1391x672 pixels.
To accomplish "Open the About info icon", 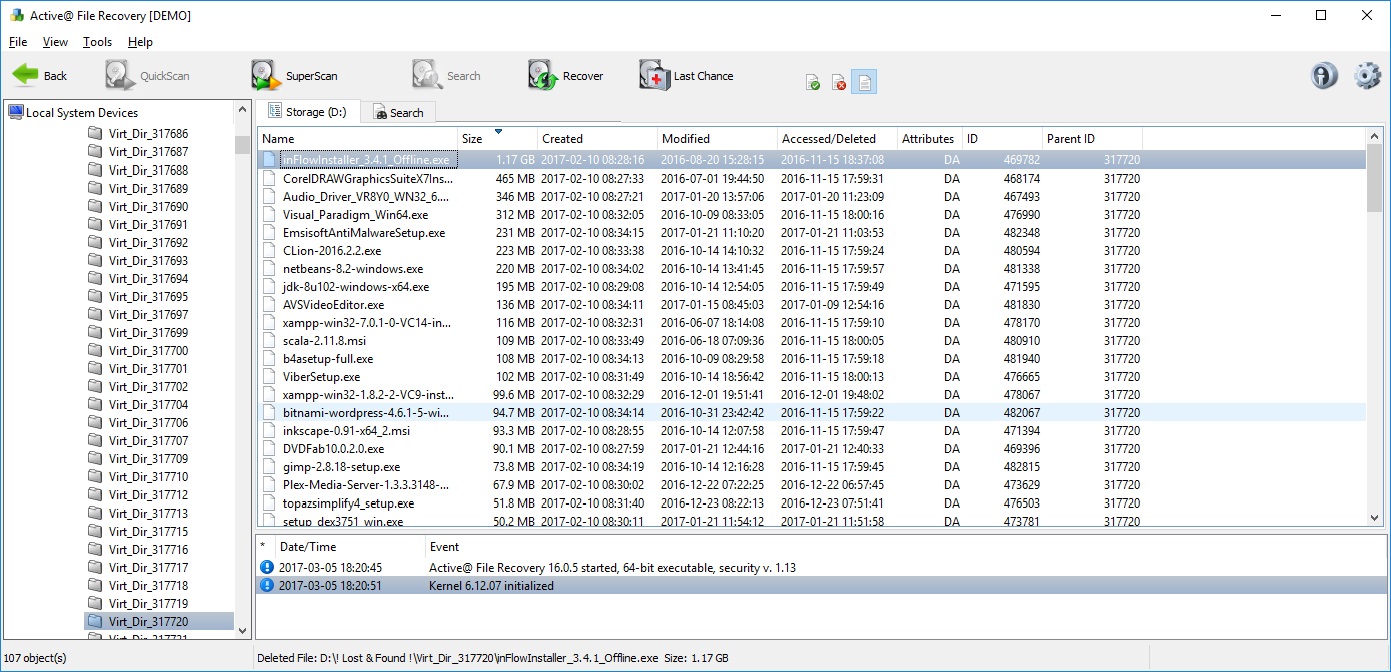I will (x=1323, y=75).
